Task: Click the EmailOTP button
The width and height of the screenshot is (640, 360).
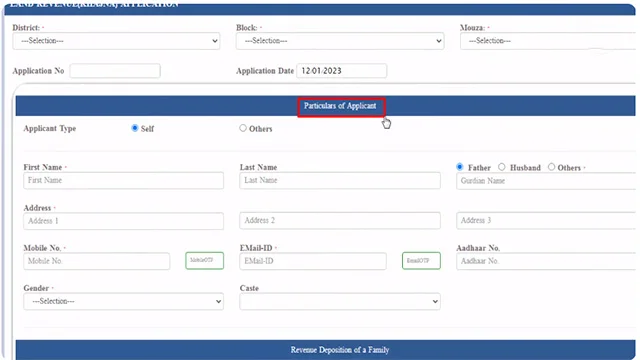Action: point(421,260)
